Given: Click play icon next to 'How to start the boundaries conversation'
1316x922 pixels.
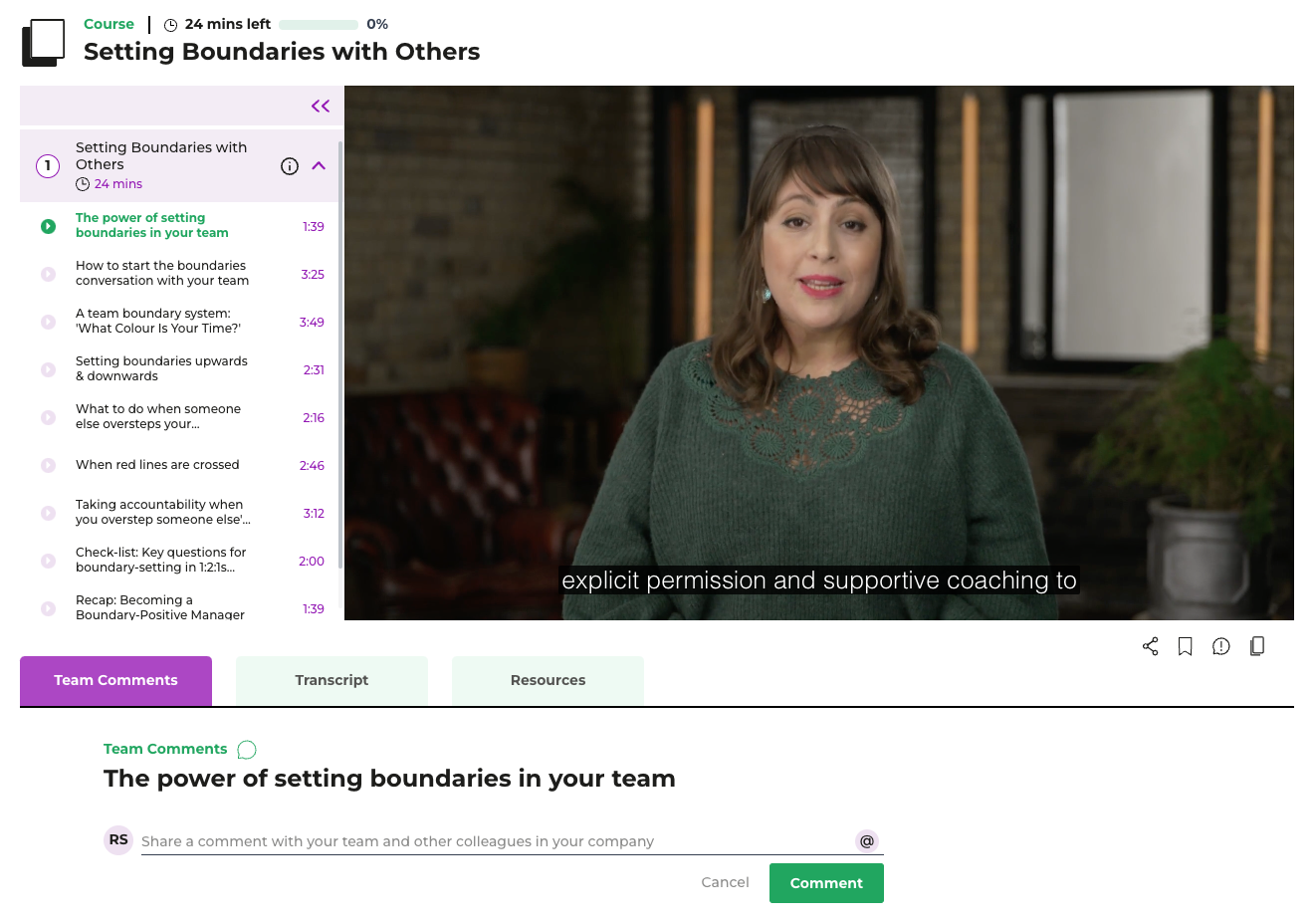Looking at the screenshot, I should (48, 274).
